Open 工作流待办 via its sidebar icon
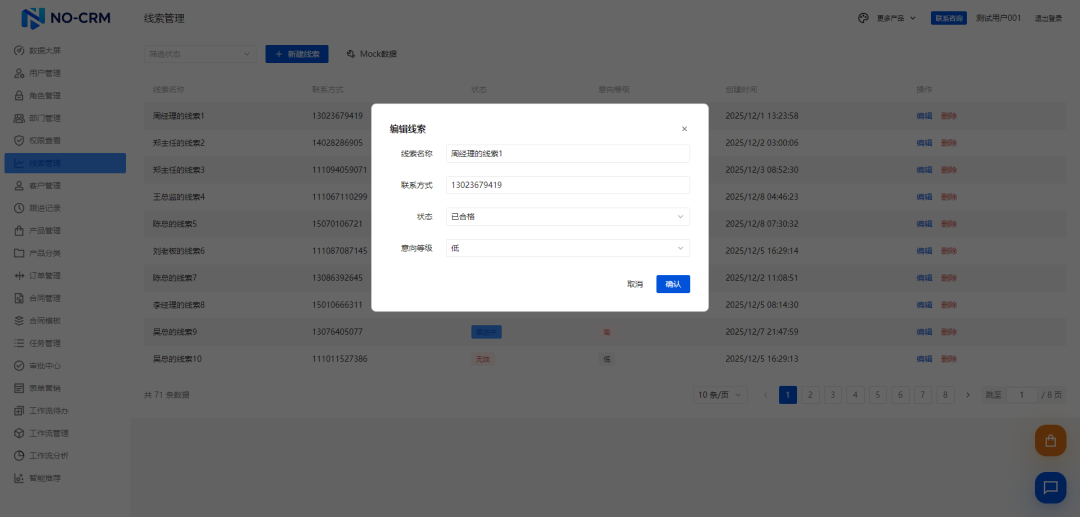Viewport: 1080px width, 517px height. [x=19, y=411]
